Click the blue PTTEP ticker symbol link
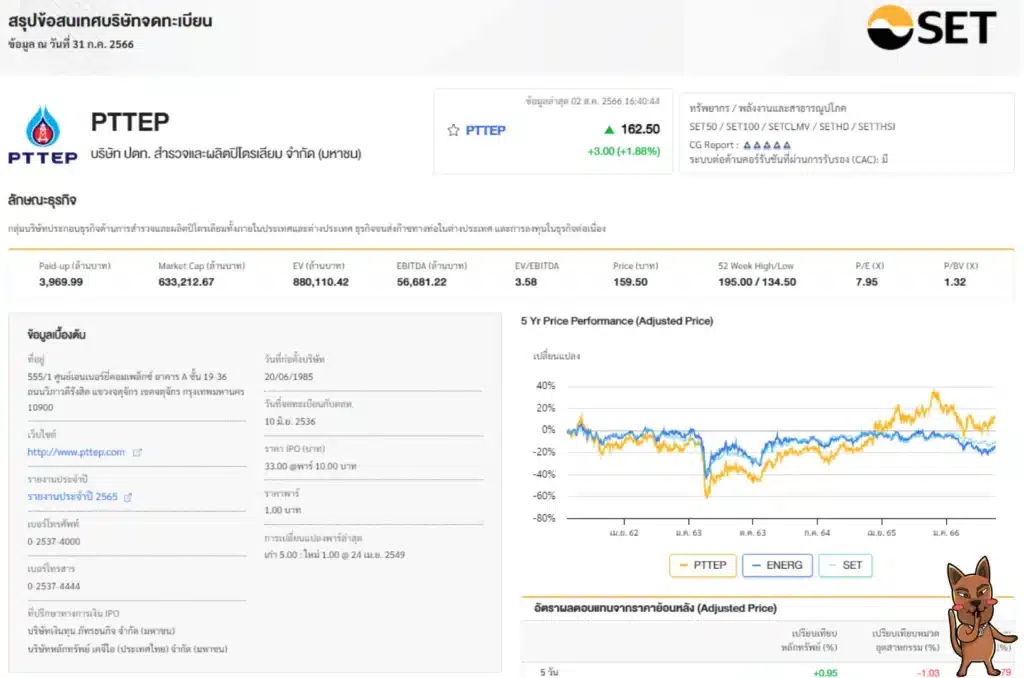Viewport: 1024px width, 678px height. [x=486, y=130]
